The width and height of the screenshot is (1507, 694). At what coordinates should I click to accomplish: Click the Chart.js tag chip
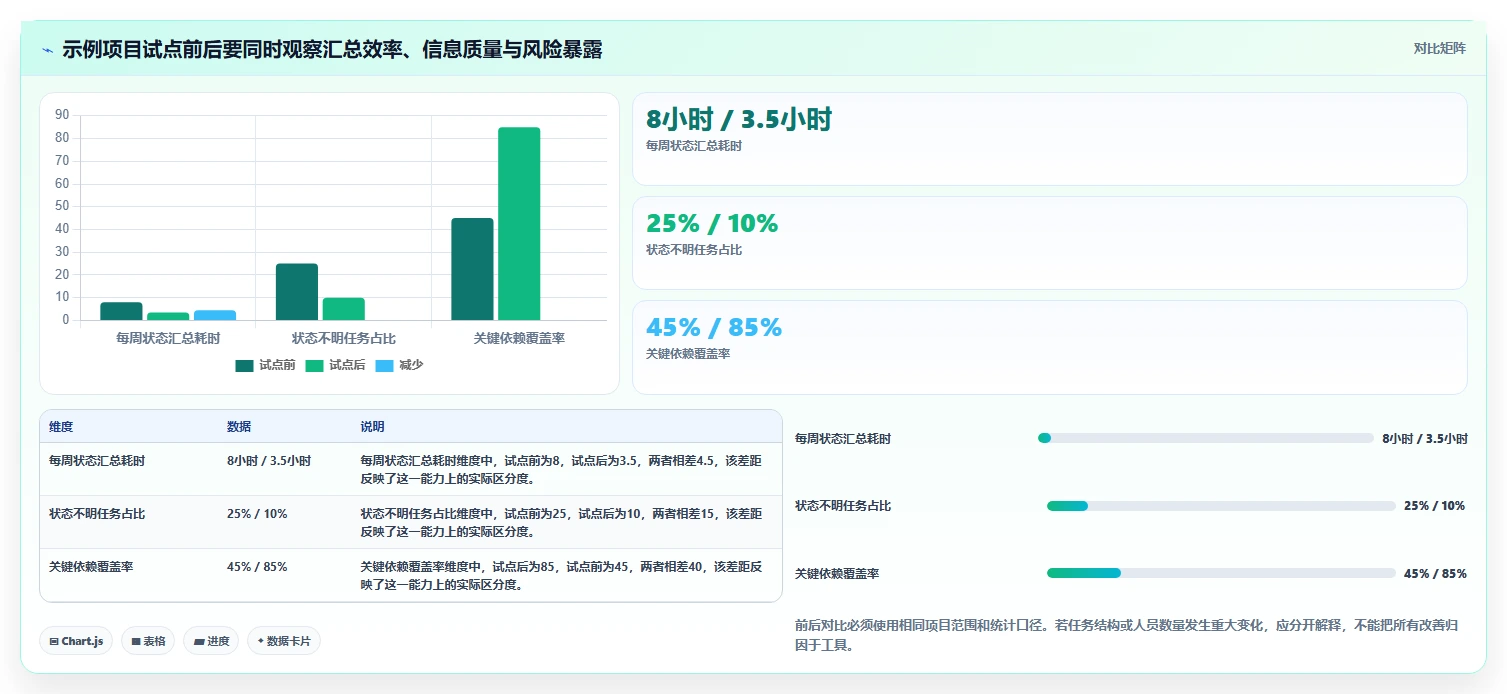coord(76,641)
